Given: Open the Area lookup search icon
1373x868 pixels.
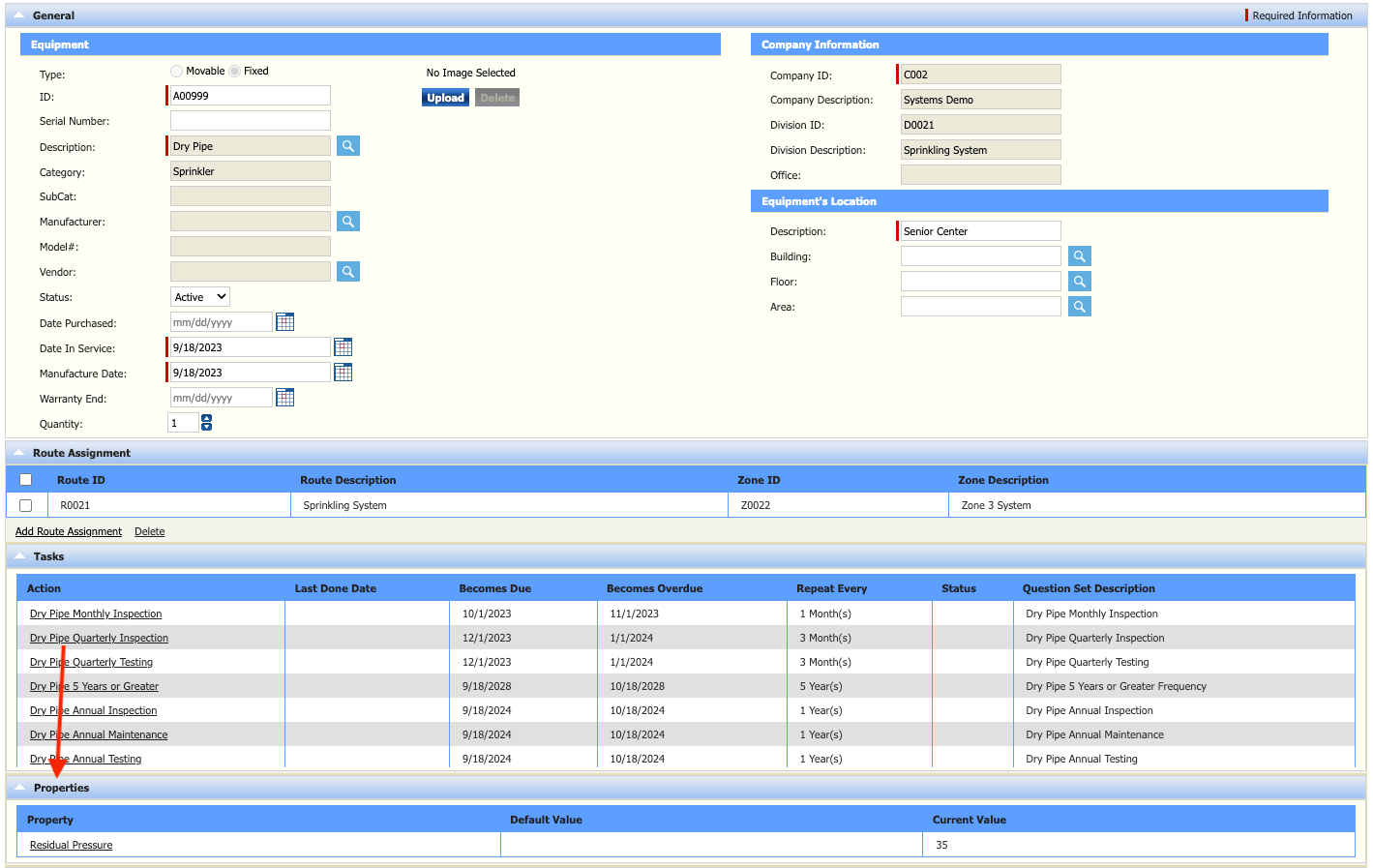Looking at the screenshot, I should (1079, 306).
